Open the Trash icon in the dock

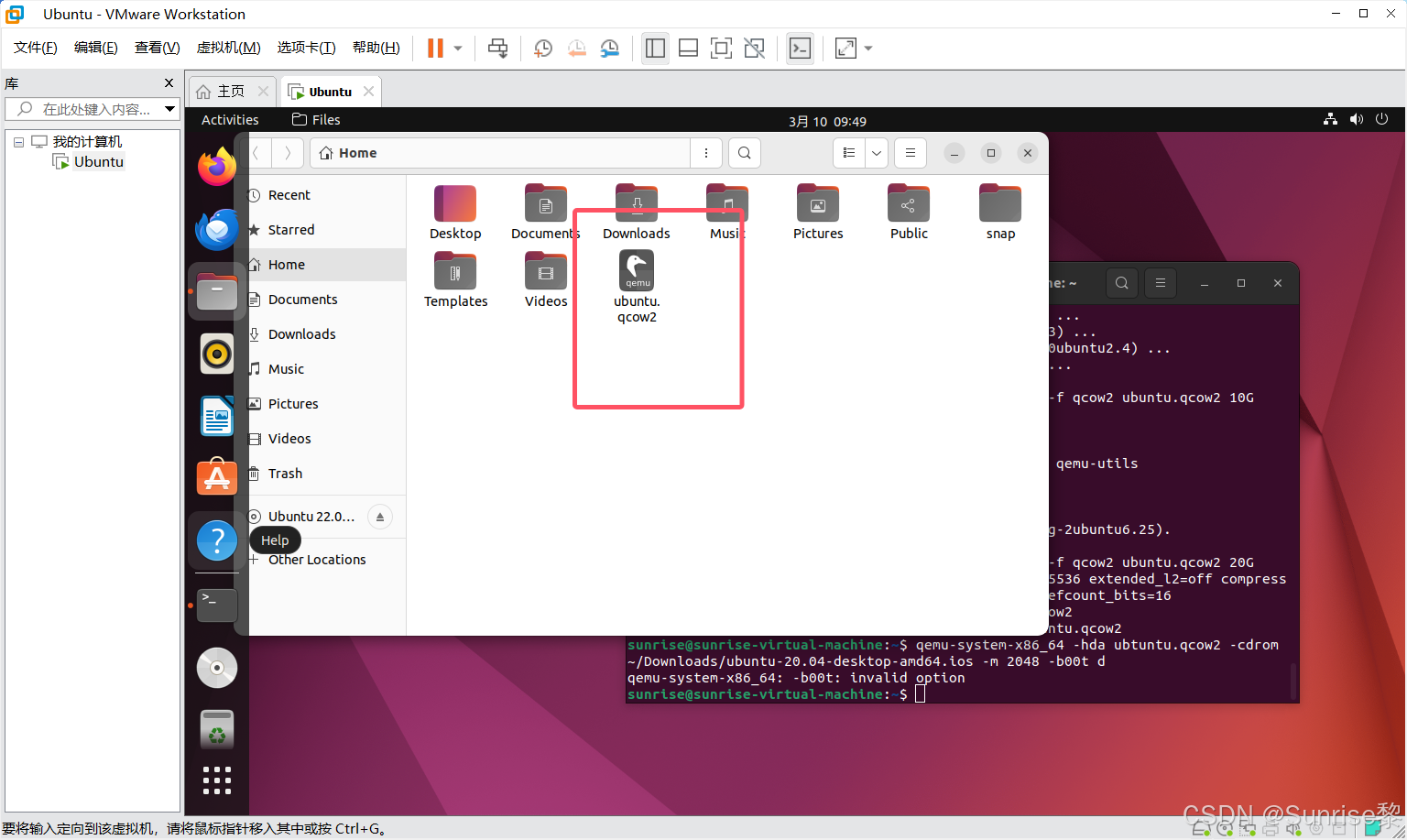click(217, 730)
